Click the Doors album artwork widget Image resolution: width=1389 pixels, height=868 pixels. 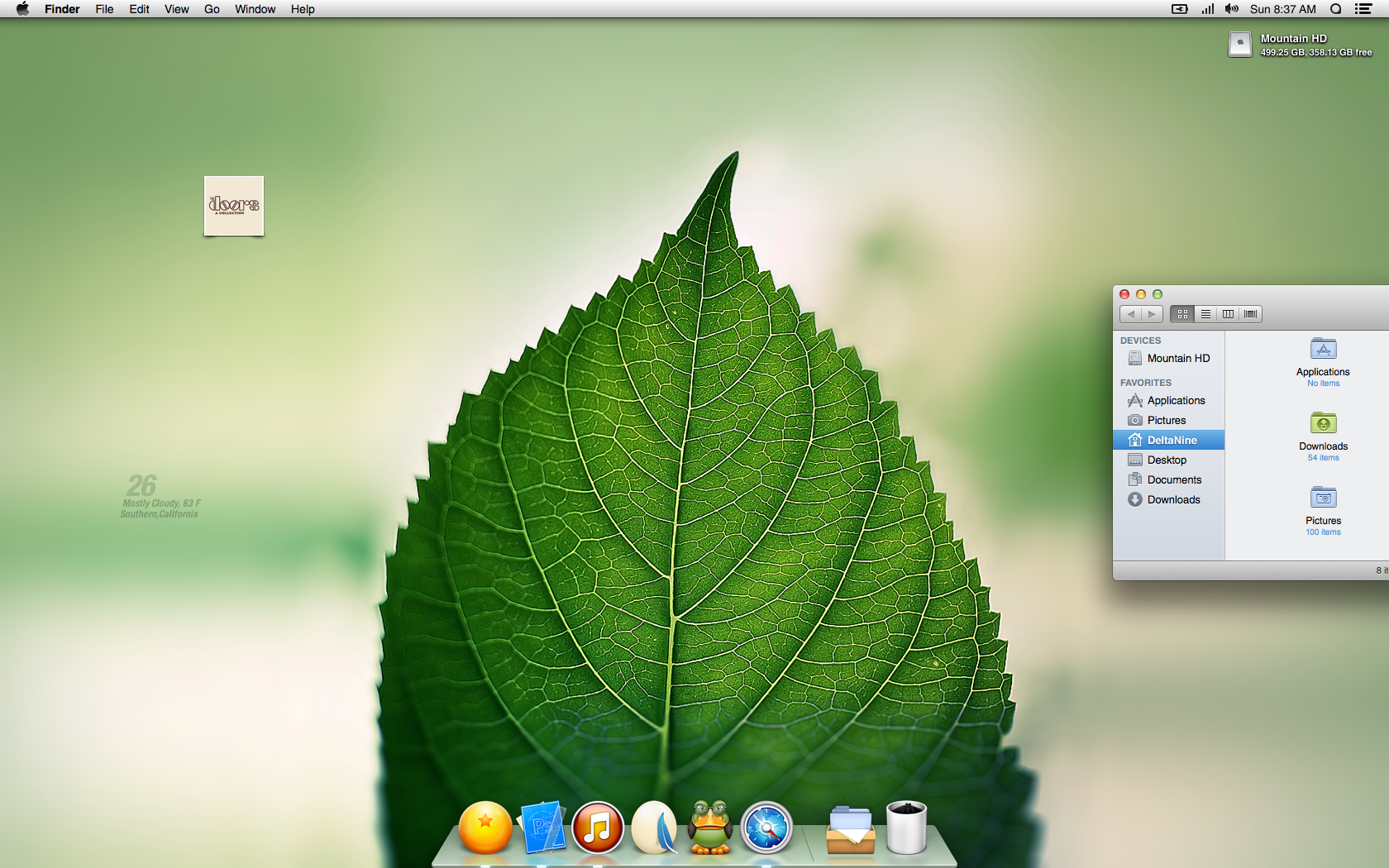click(x=234, y=206)
